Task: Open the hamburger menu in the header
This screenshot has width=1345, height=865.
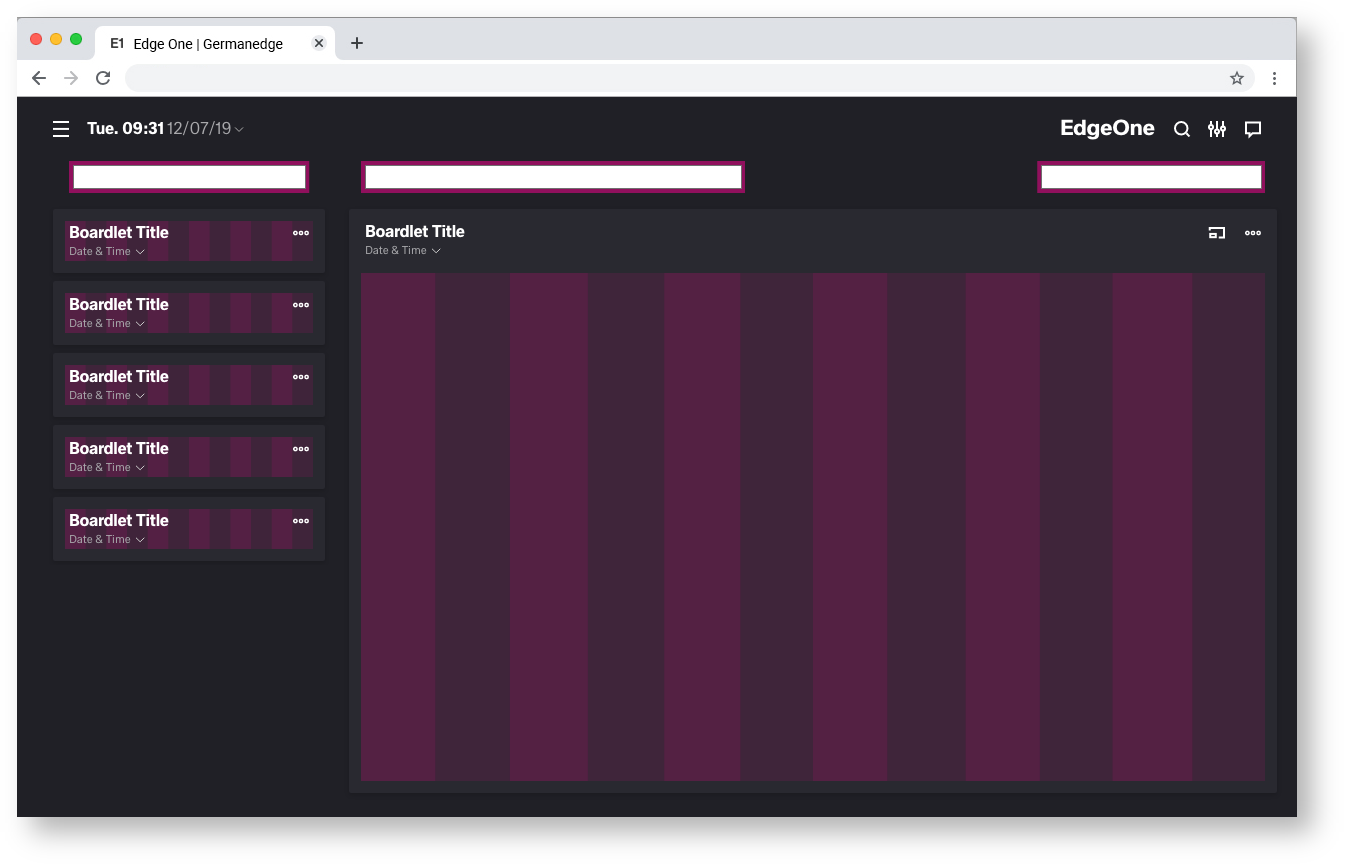Action: pyautogui.click(x=61, y=129)
